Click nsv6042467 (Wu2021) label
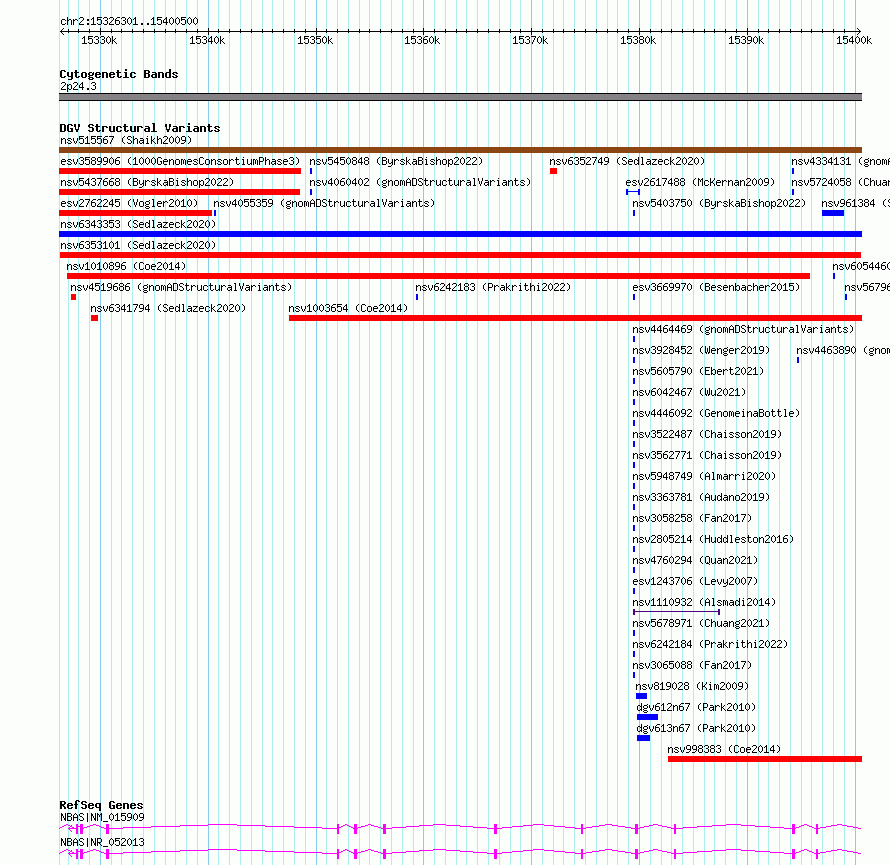Screen dimensions: 890x865 pyautogui.click(x=689, y=392)
